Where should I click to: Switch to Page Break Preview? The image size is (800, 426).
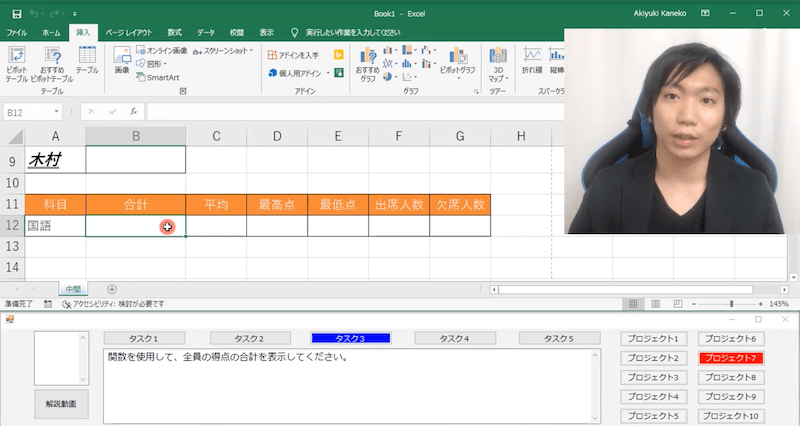[x=678, y=304]
